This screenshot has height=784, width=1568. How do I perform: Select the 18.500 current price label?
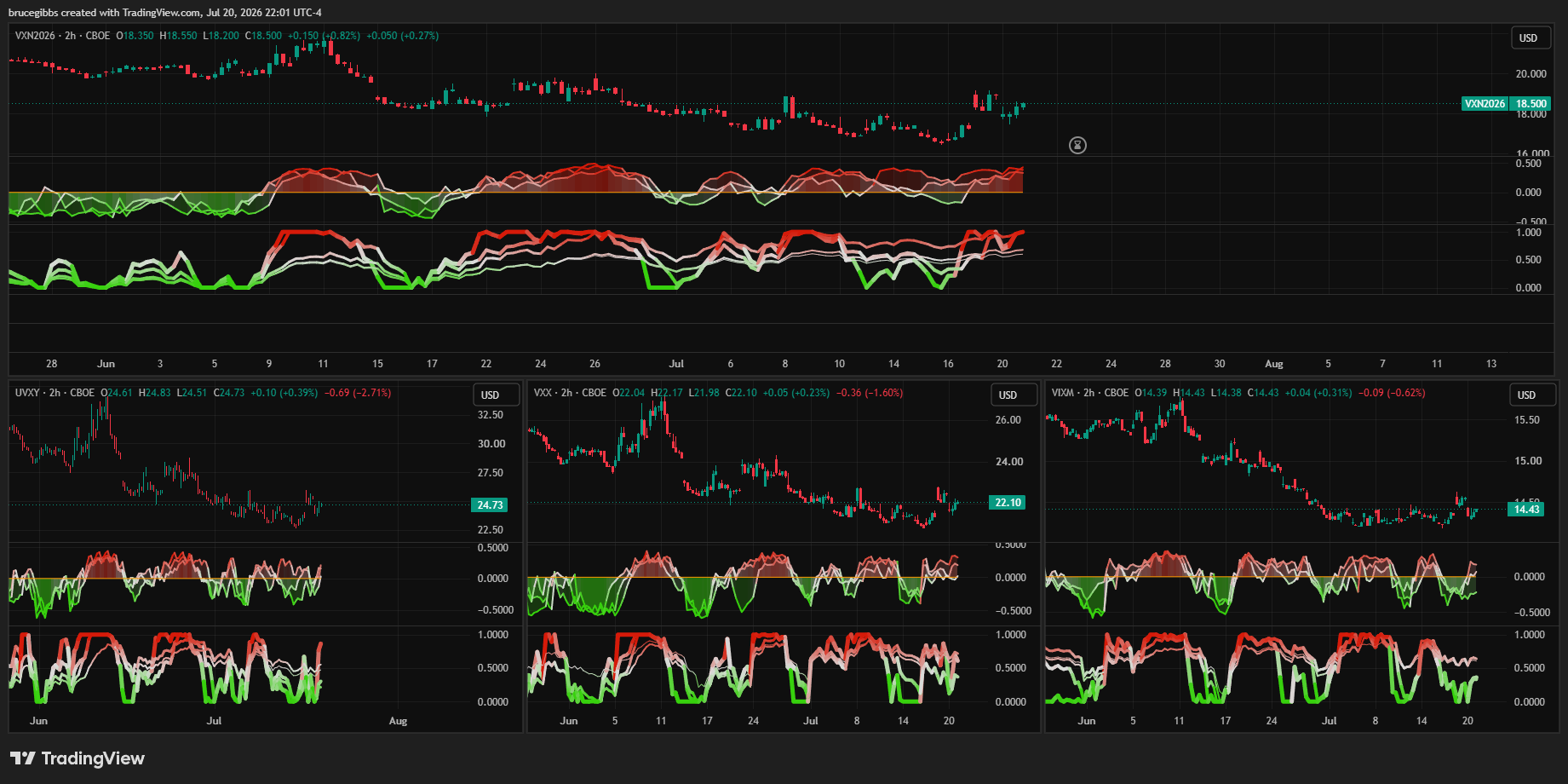coord(1531,104)
